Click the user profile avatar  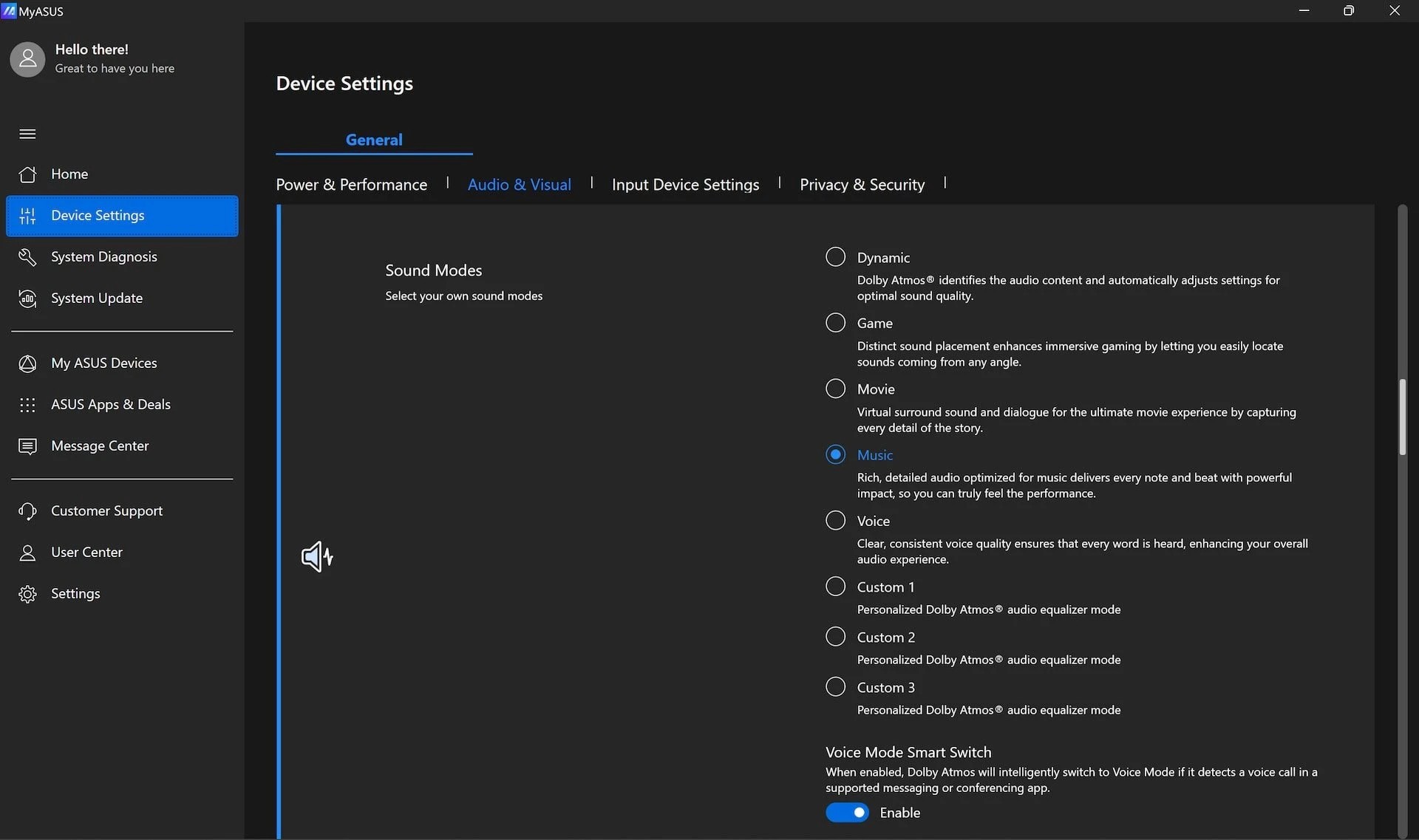click(27, 59)
